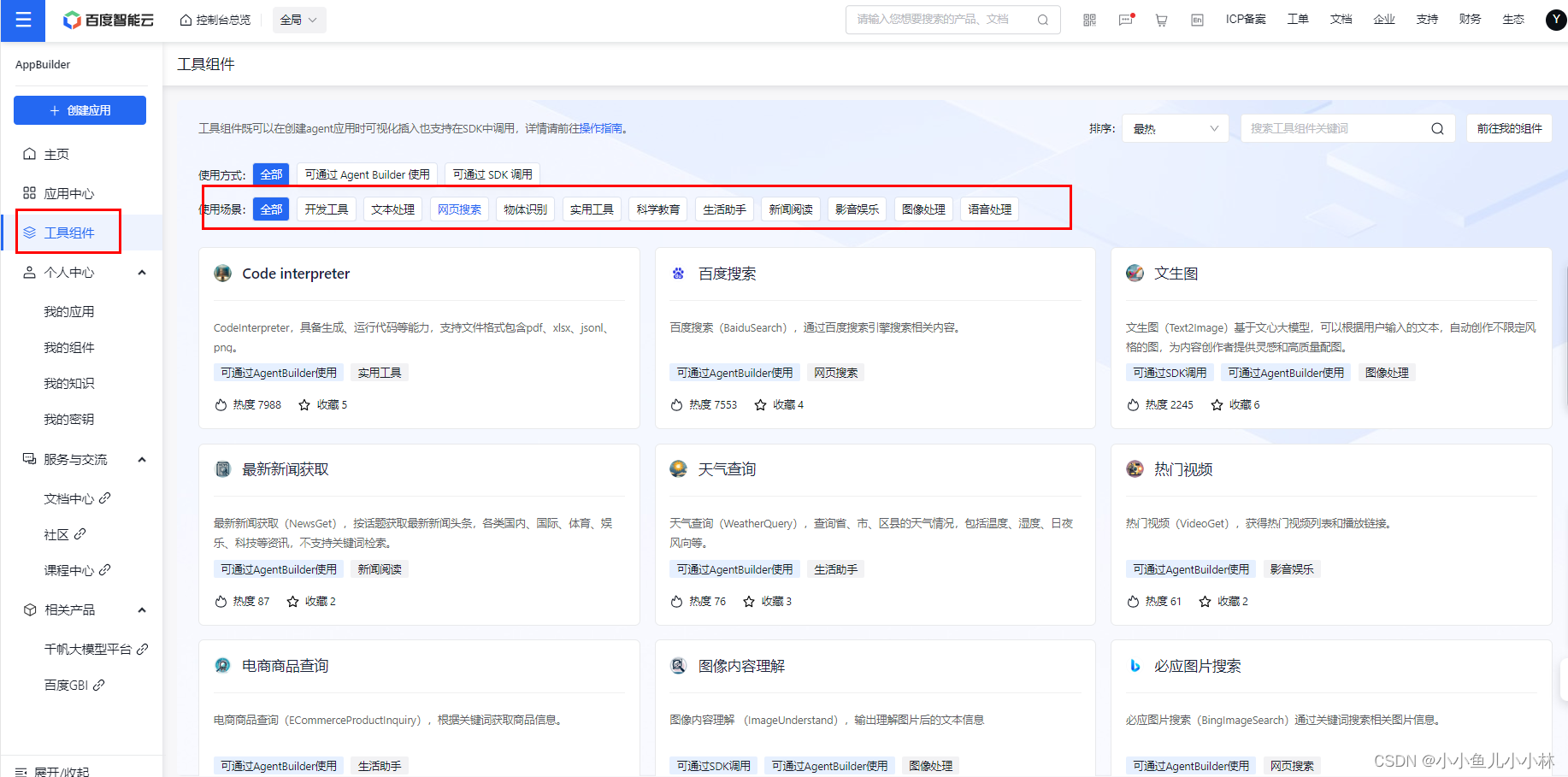
Task: Click the search magnifier in top search bar
Action: [x=1043, y=20]
